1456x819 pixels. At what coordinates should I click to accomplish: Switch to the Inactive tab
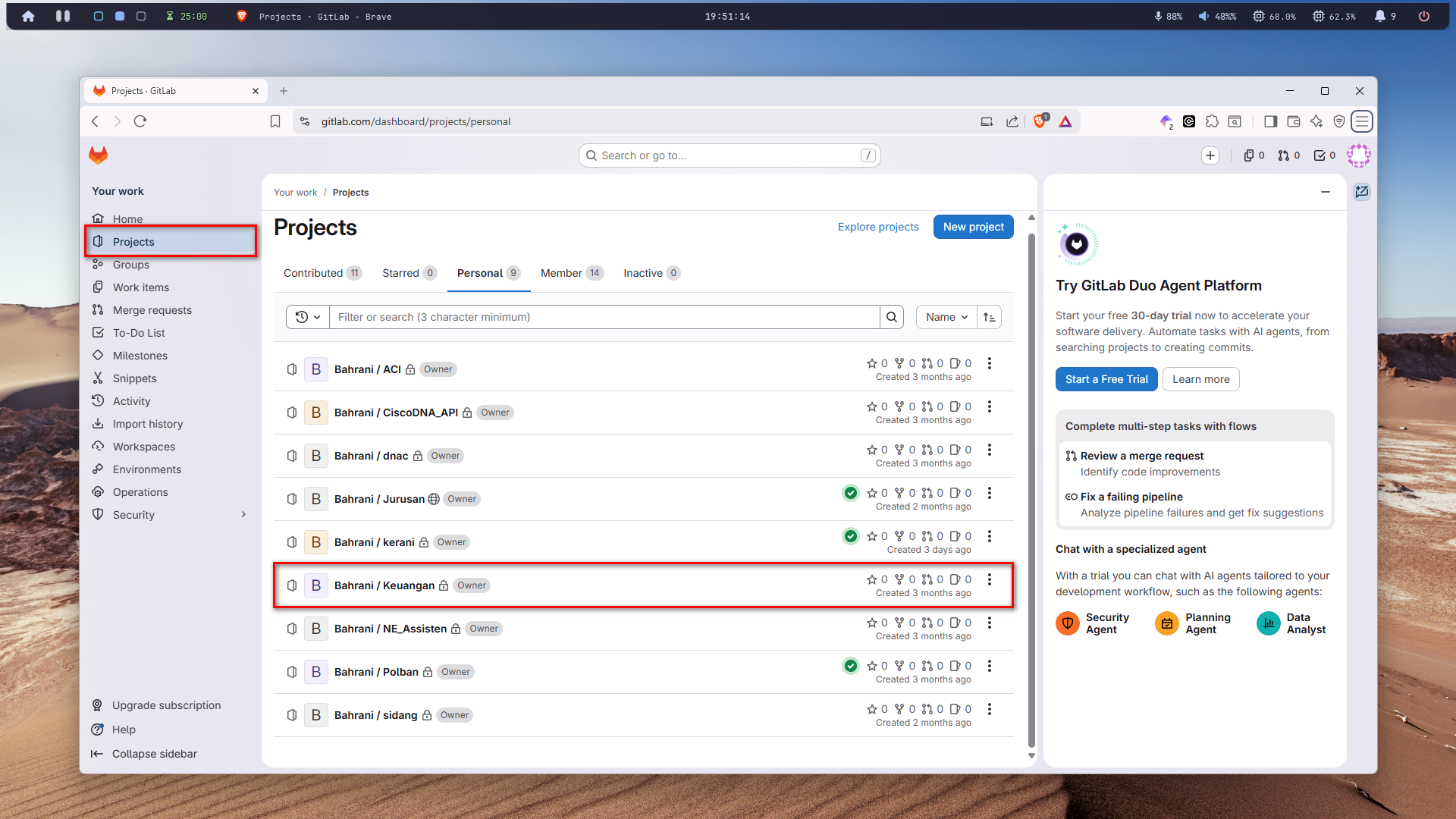pos(651,273)
